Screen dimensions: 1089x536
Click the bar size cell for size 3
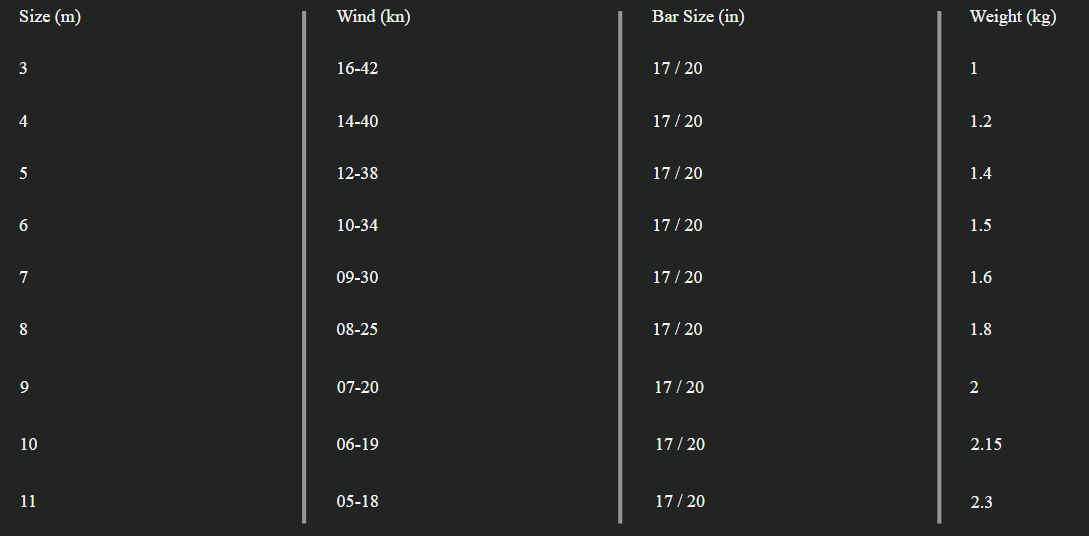(677, 69)
